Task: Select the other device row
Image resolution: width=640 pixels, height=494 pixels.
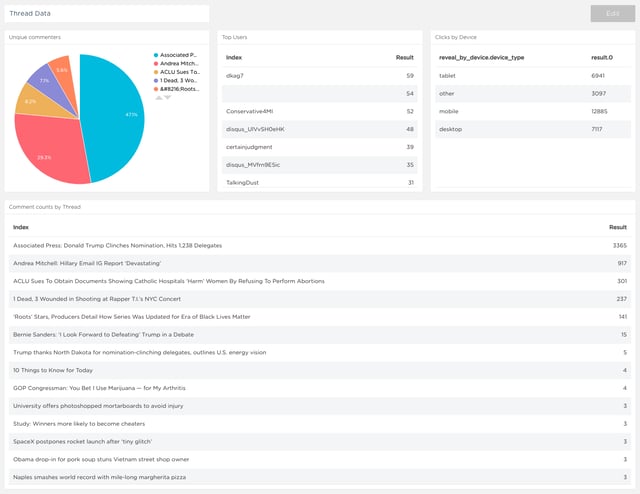Action: pyautogui.click(x=533, y=93)
